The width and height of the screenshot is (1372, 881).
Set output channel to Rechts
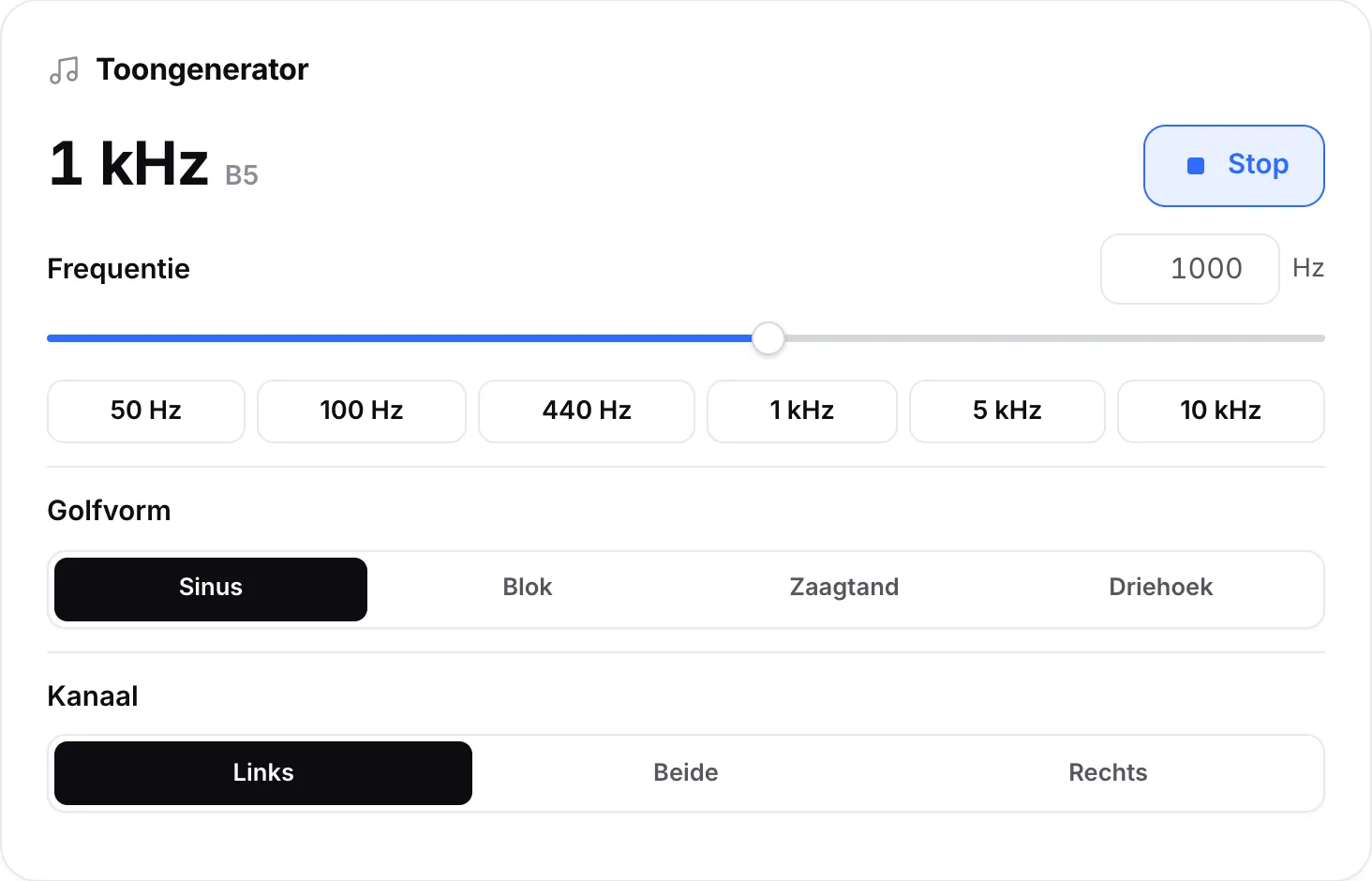coord(1108,773)
